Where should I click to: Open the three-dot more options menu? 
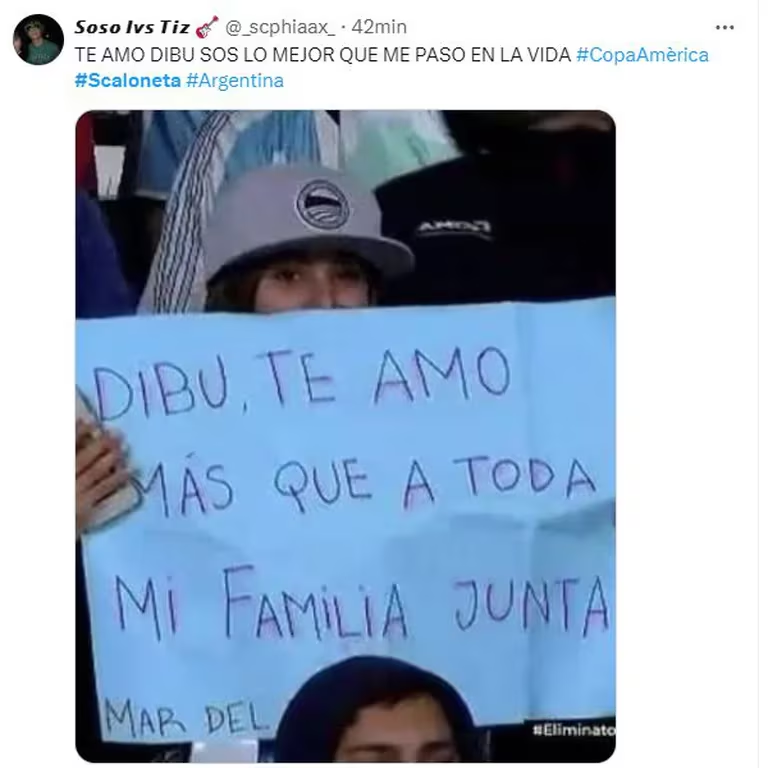click(x=724, y=27)
